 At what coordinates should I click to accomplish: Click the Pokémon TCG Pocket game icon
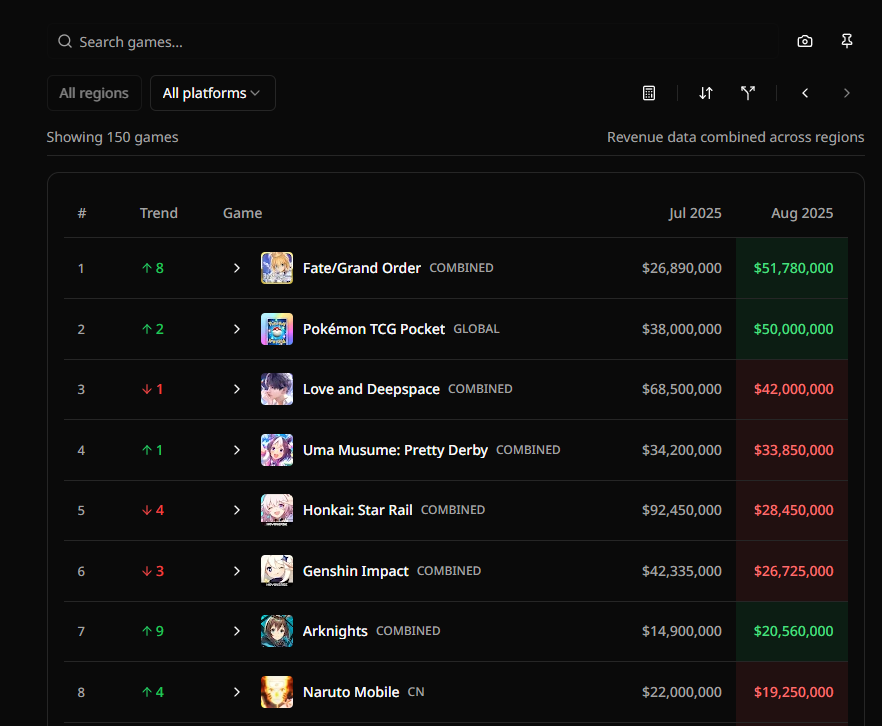(277, 329)
